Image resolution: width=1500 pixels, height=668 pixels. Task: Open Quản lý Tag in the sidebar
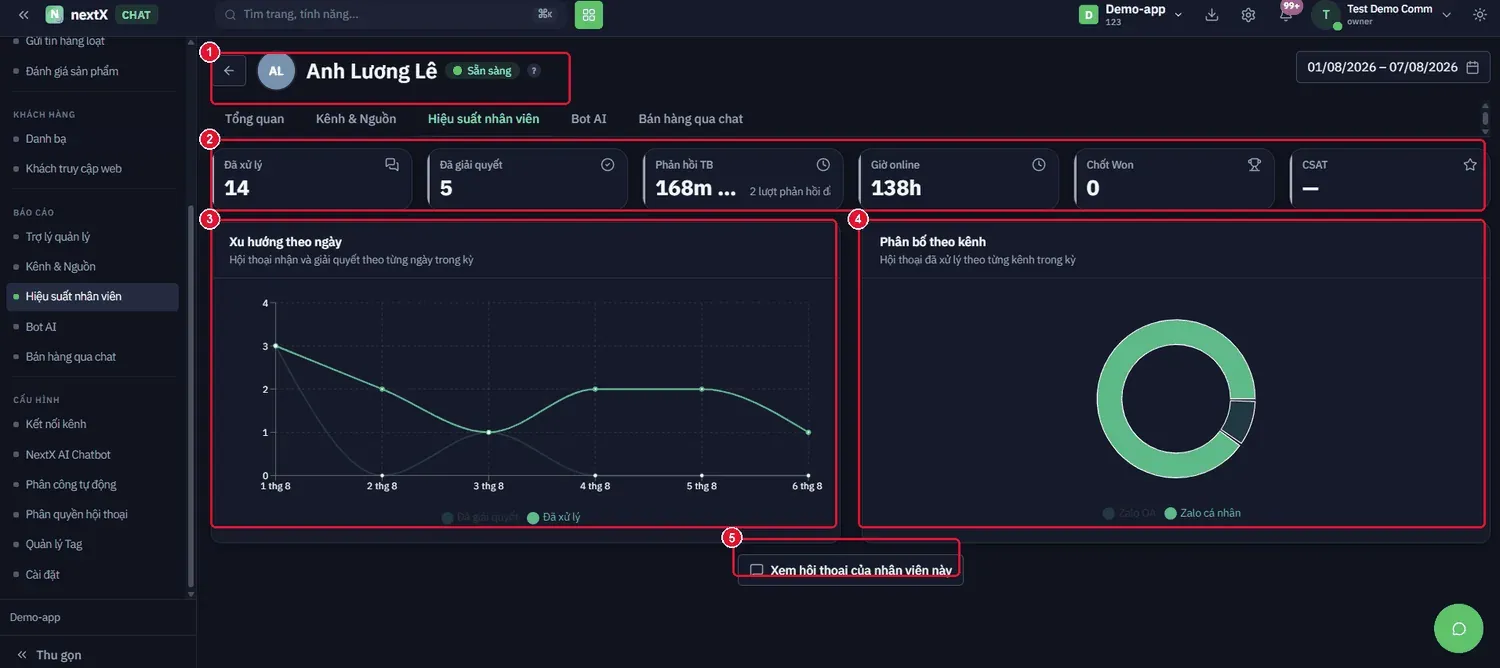(54, 544)
